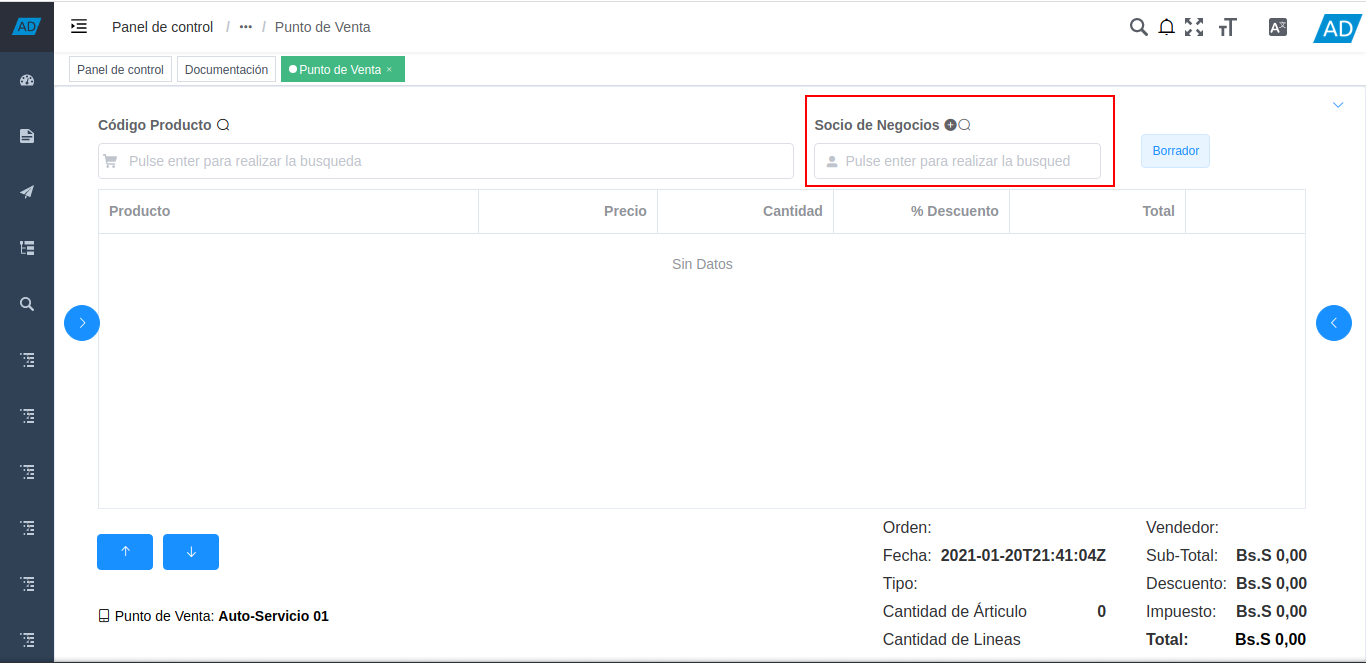The image size is (1366, 663).
Task: Focus the Socio de Negocios search field
Action: pyautogui.click(x=957, y=161)
